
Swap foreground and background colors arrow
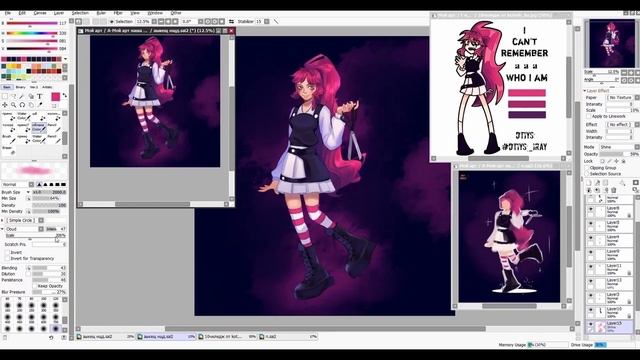pyautogui.click(x=65, y=95)
